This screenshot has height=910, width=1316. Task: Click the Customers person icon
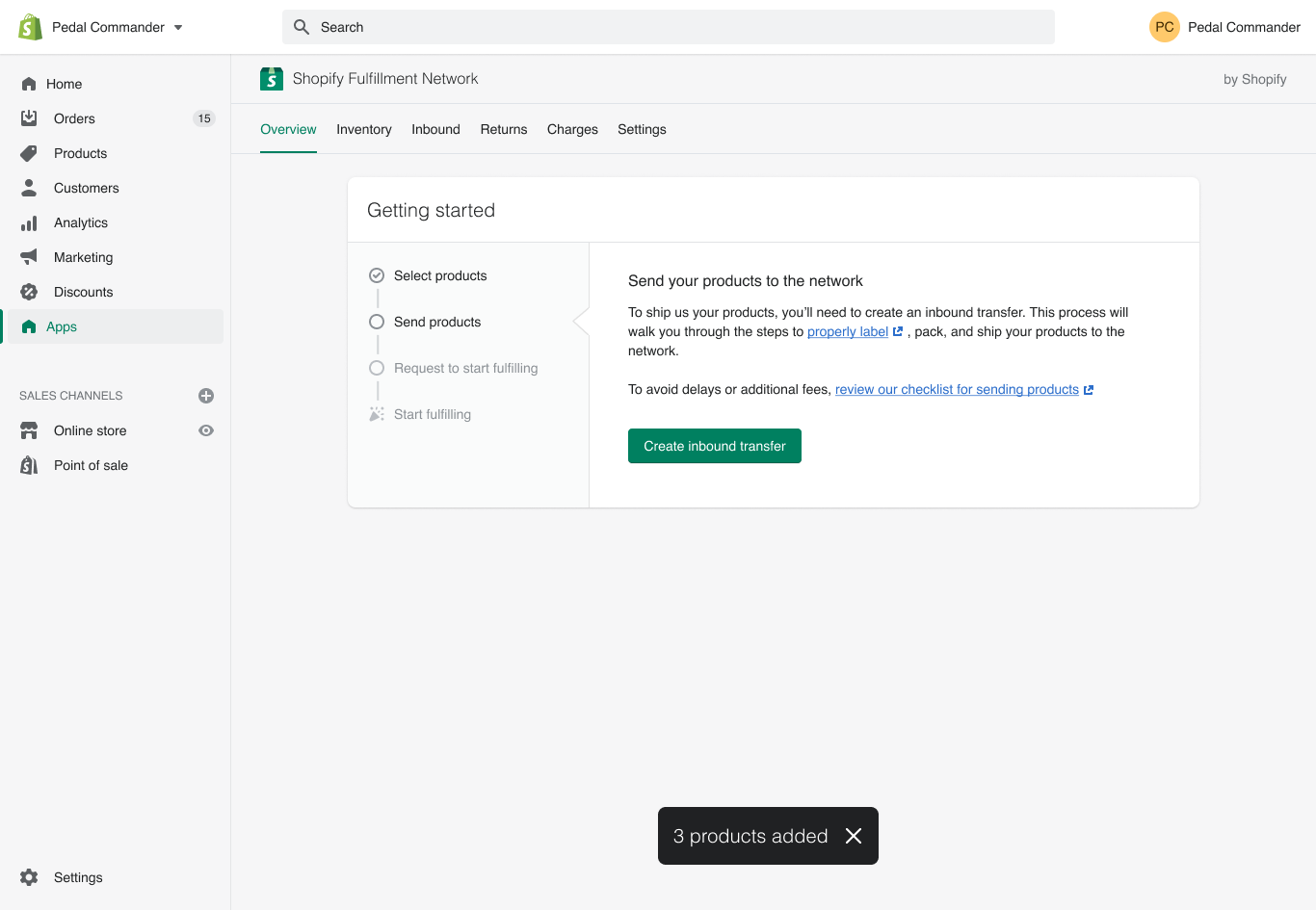(x=29, y=188)
